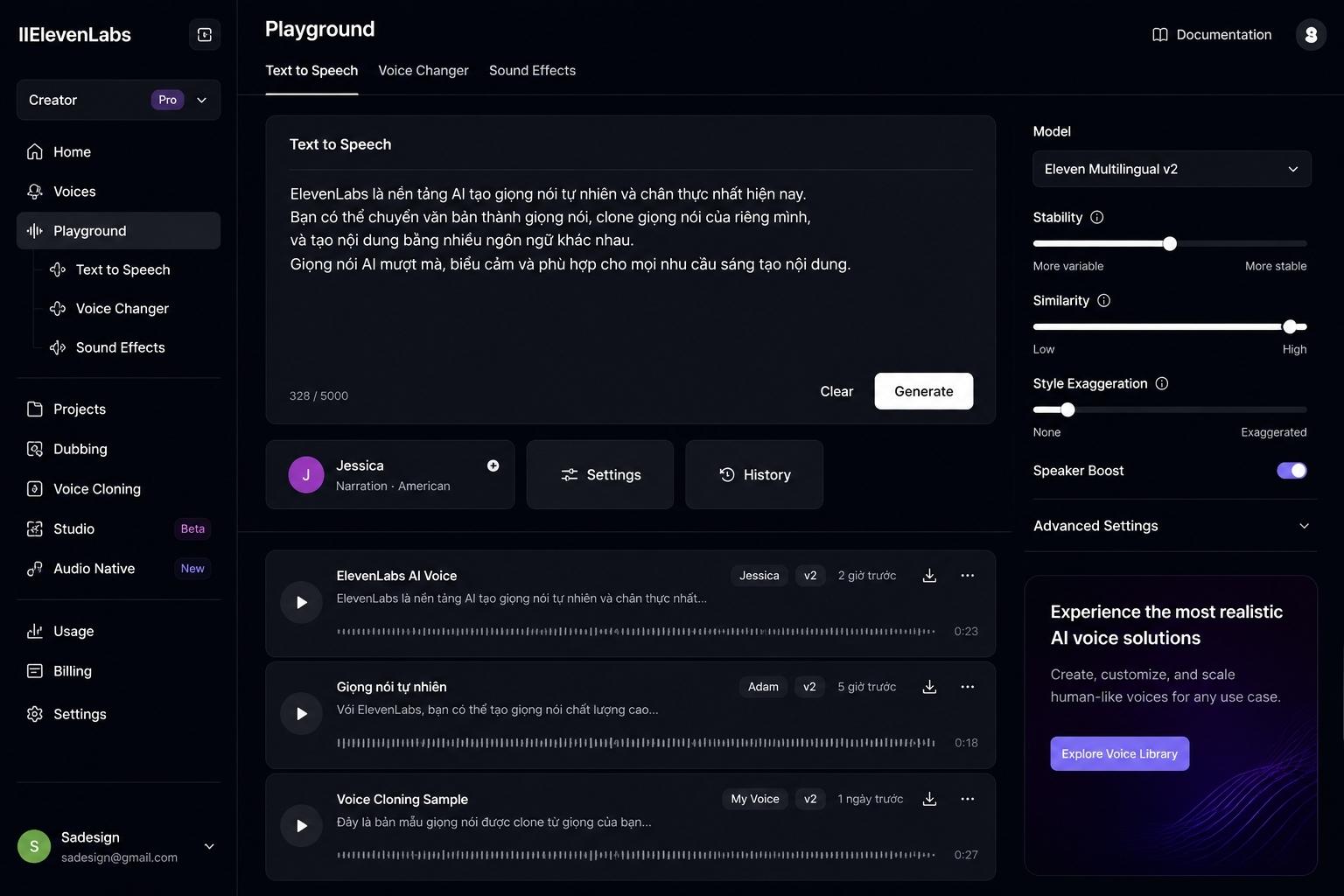This screenshot has width=1344, height=896.
Task: Expand Advanced Settings section
Action: [x=1172, y=526]
